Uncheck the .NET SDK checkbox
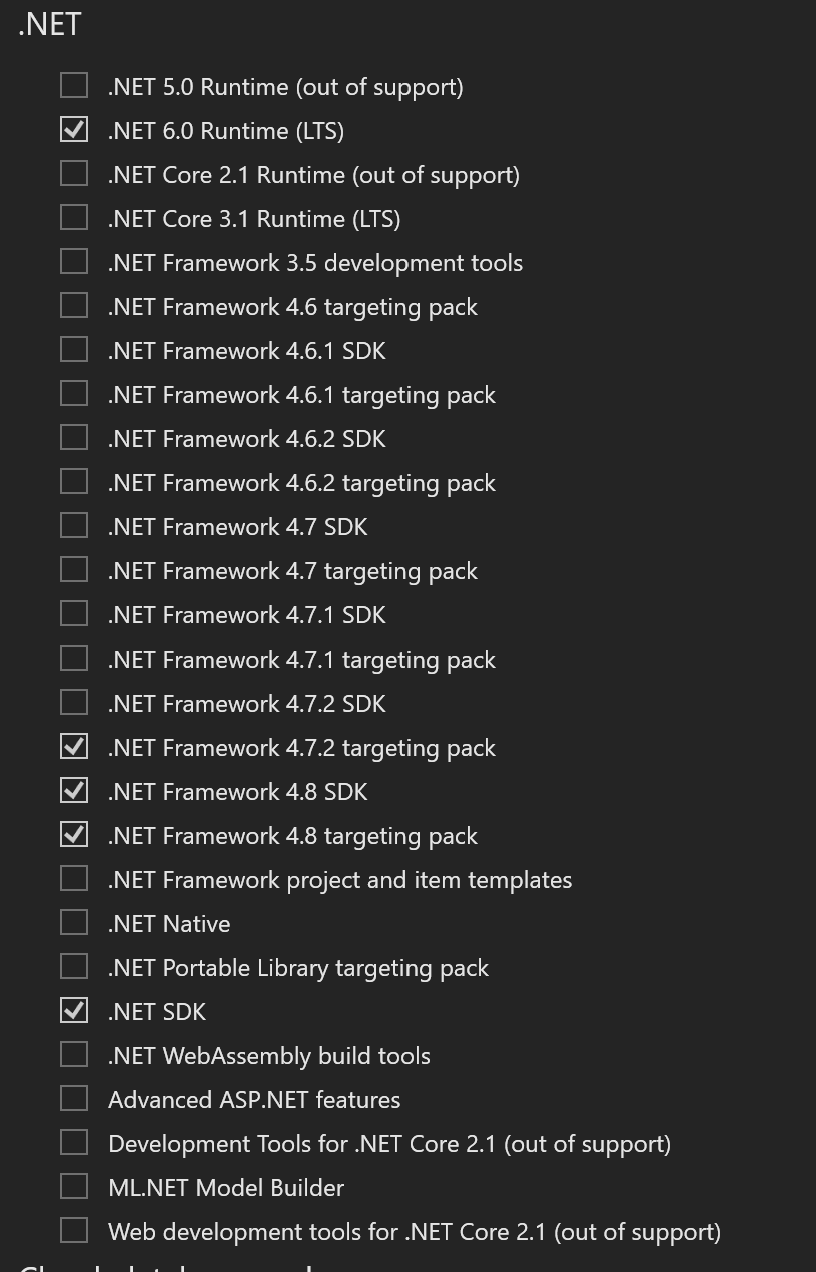This screenshot has width=816, height=1272. [74, 1011]
